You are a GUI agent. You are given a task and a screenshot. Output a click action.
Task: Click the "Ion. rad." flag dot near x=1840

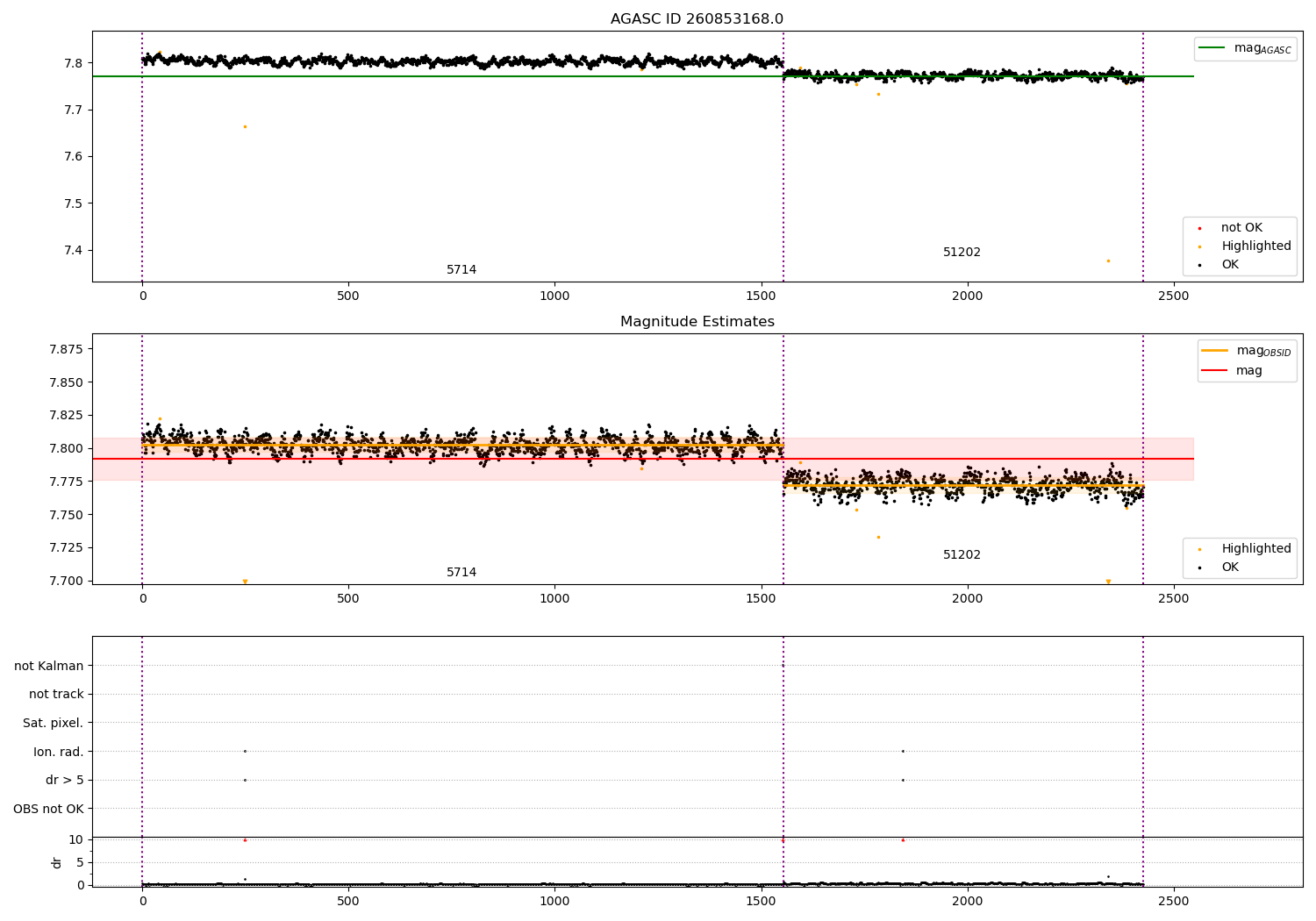pos(903,751)
